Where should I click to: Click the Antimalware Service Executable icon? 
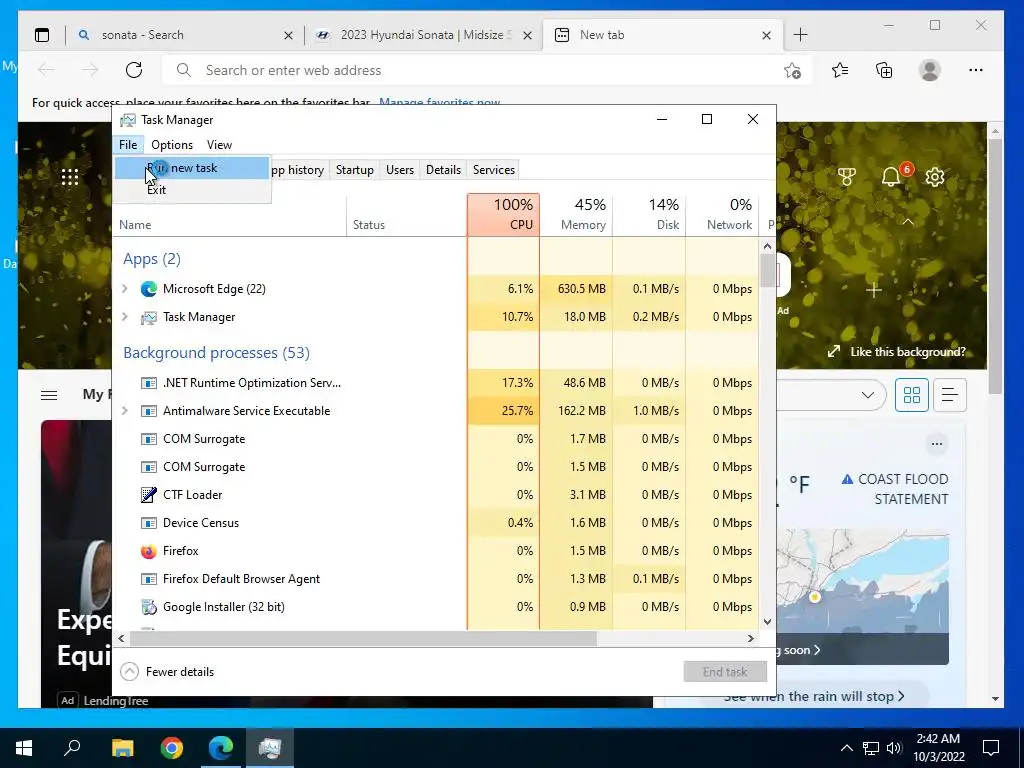click(x=149, y=411)
